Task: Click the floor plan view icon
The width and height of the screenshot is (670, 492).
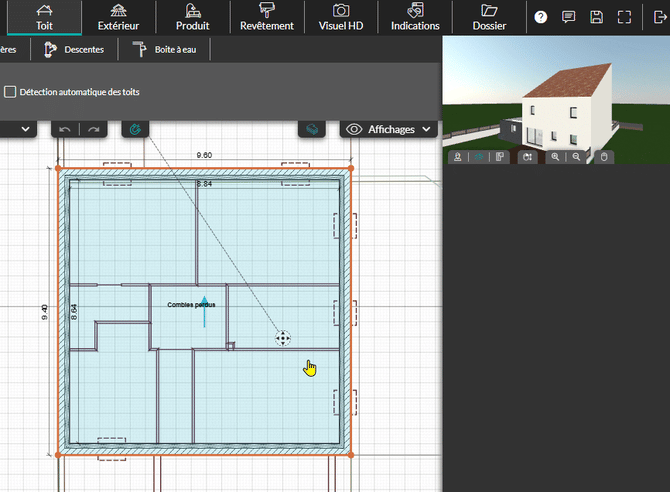Action: coord(500,157)
